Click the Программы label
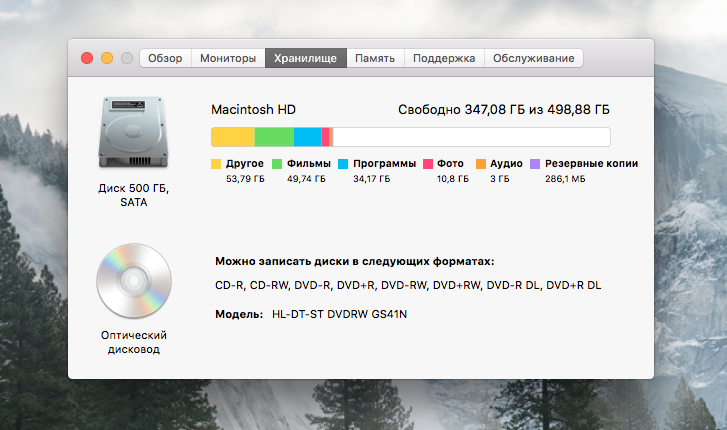 pyautogui.click(x=384, y=164)
